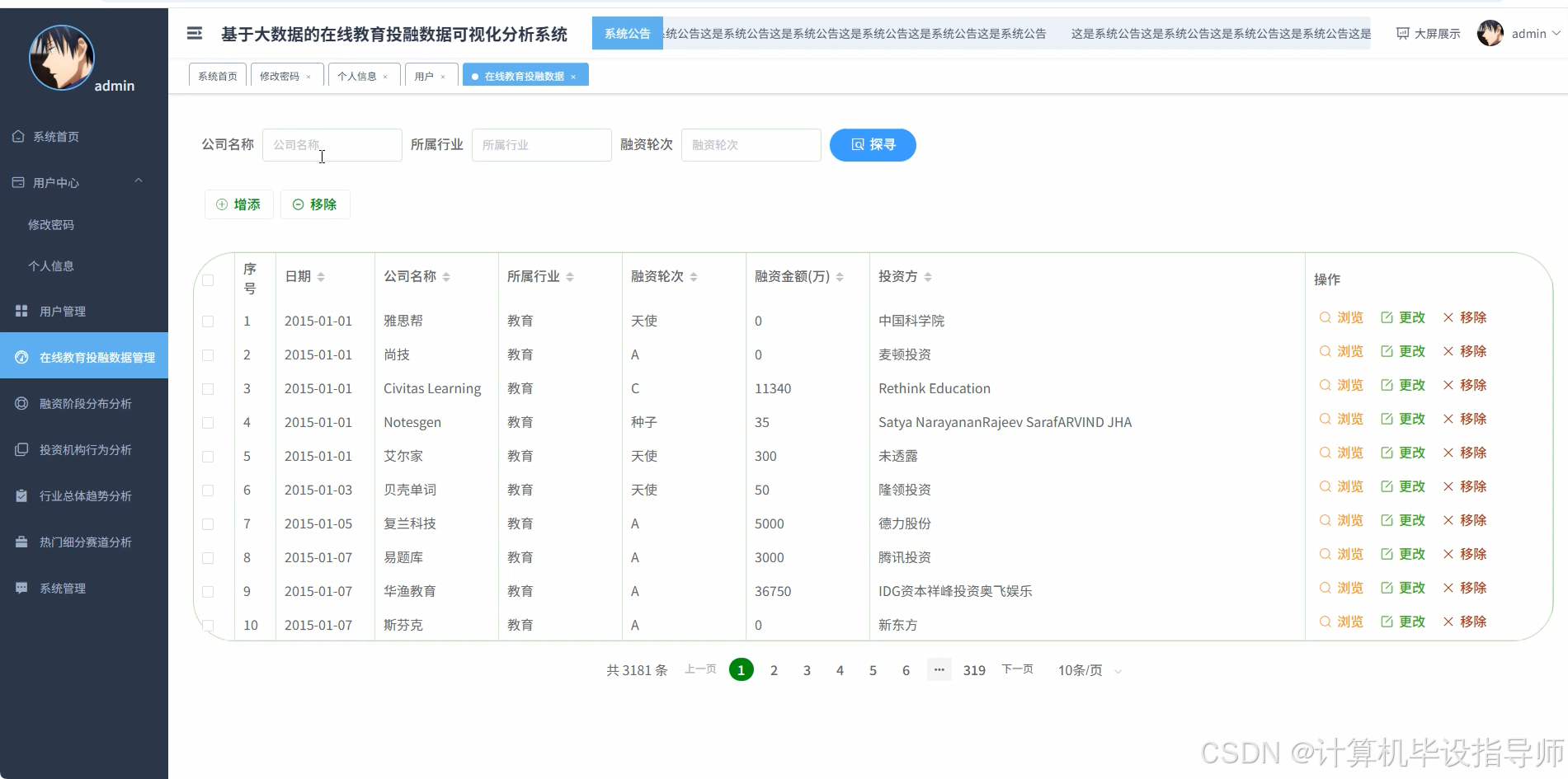The width and height of the screenshot is (1568, 779).
Task: Sort by 所属行业 column arrows
Action: pos(570,277)
